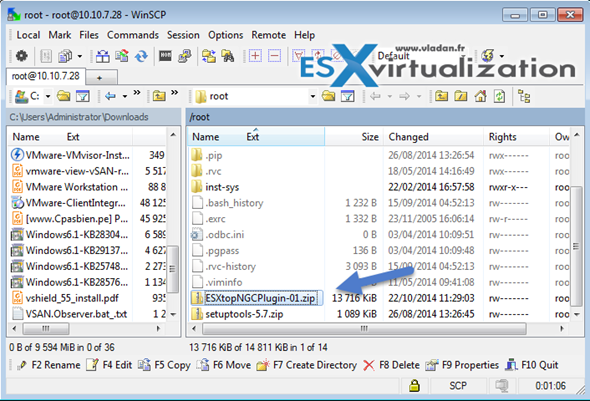Select the root@10.10.7.28 session tab
This screenshot has height=401, width=590.
click(x=46, y=76)
